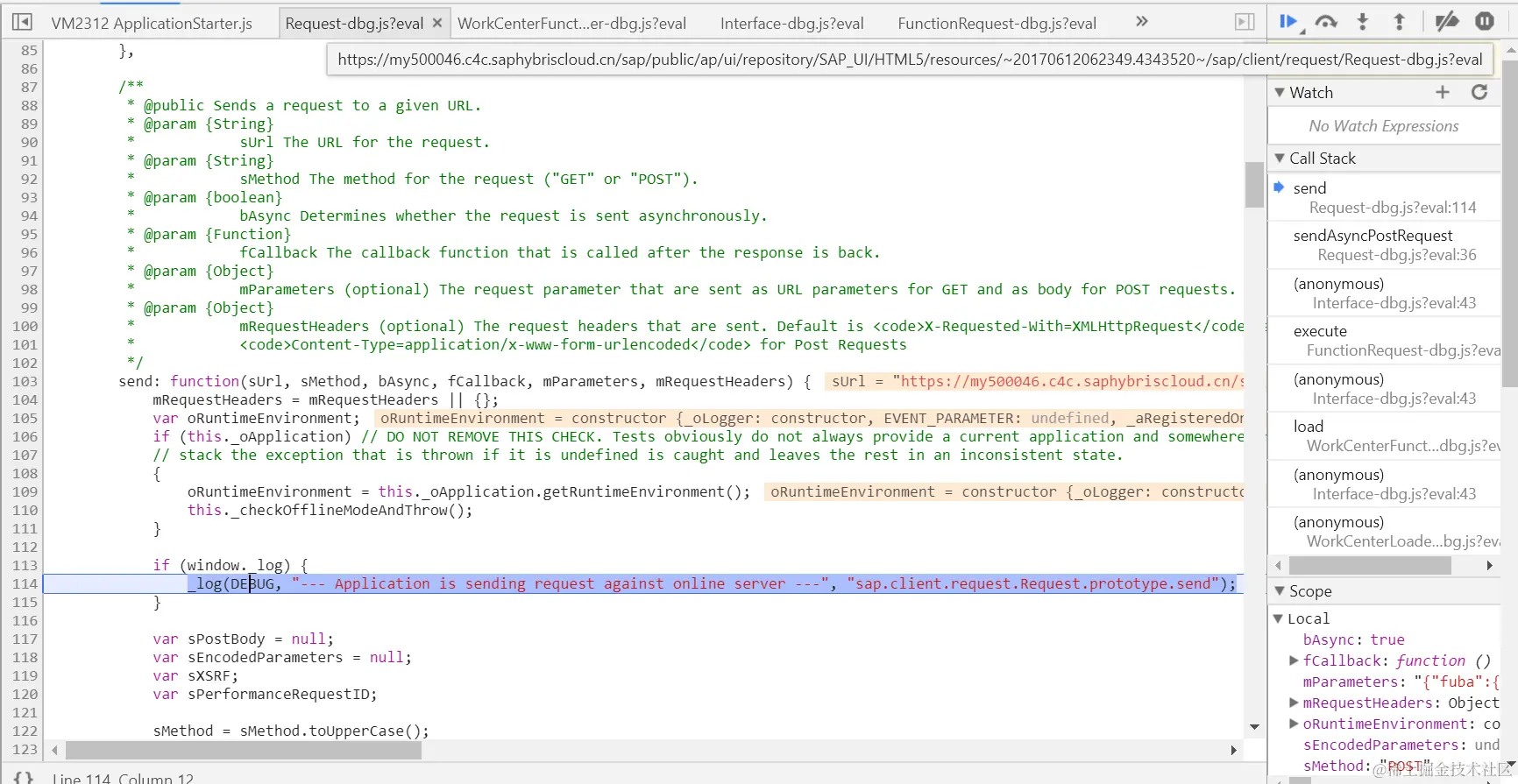This screenshot has height=784, width=1518.
Task: Switch to VM2312 ApplicationStarter.js tab
Action: tap(152, 24)
